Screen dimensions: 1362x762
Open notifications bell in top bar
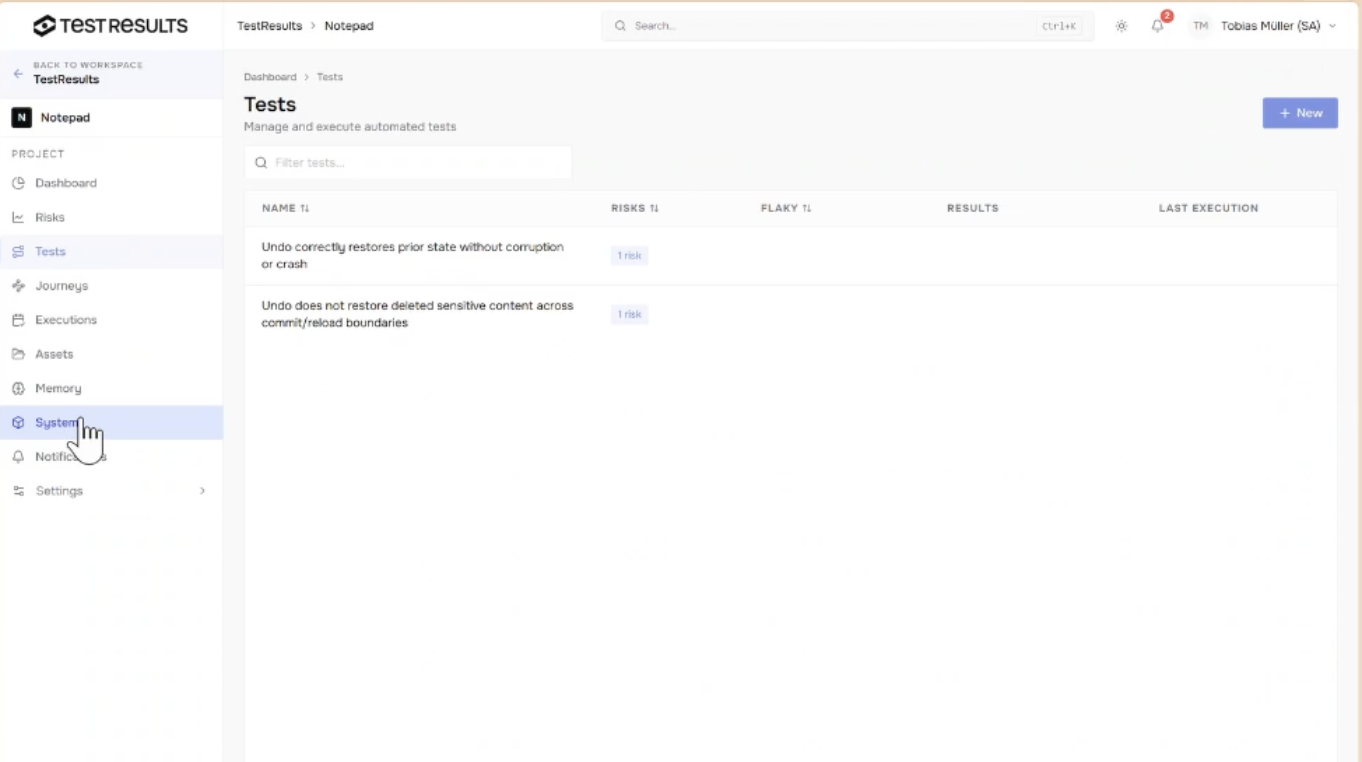[x=1158, y=26]
